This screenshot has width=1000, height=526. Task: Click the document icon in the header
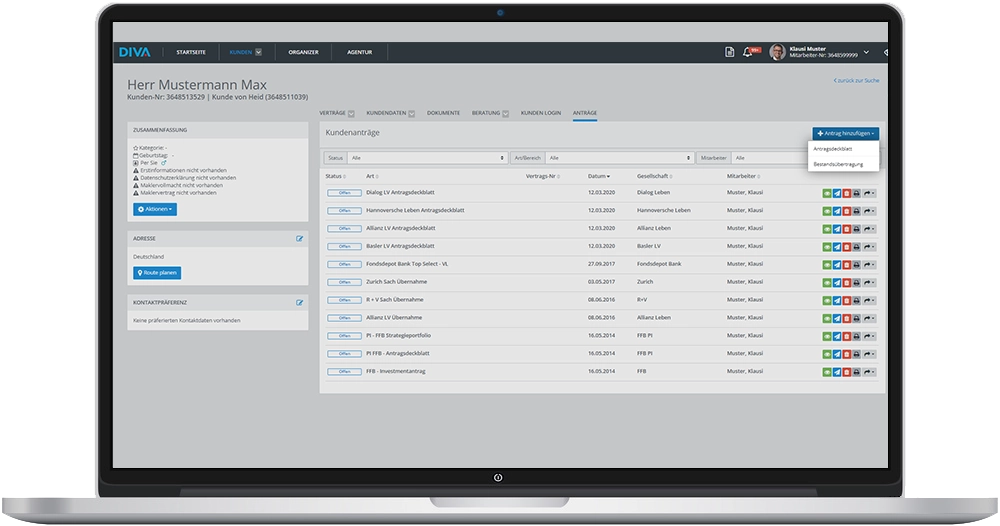730,52
